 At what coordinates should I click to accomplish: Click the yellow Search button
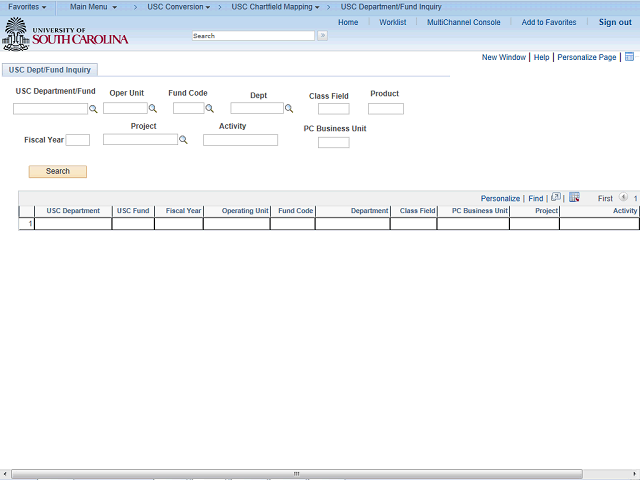[58, 171]
